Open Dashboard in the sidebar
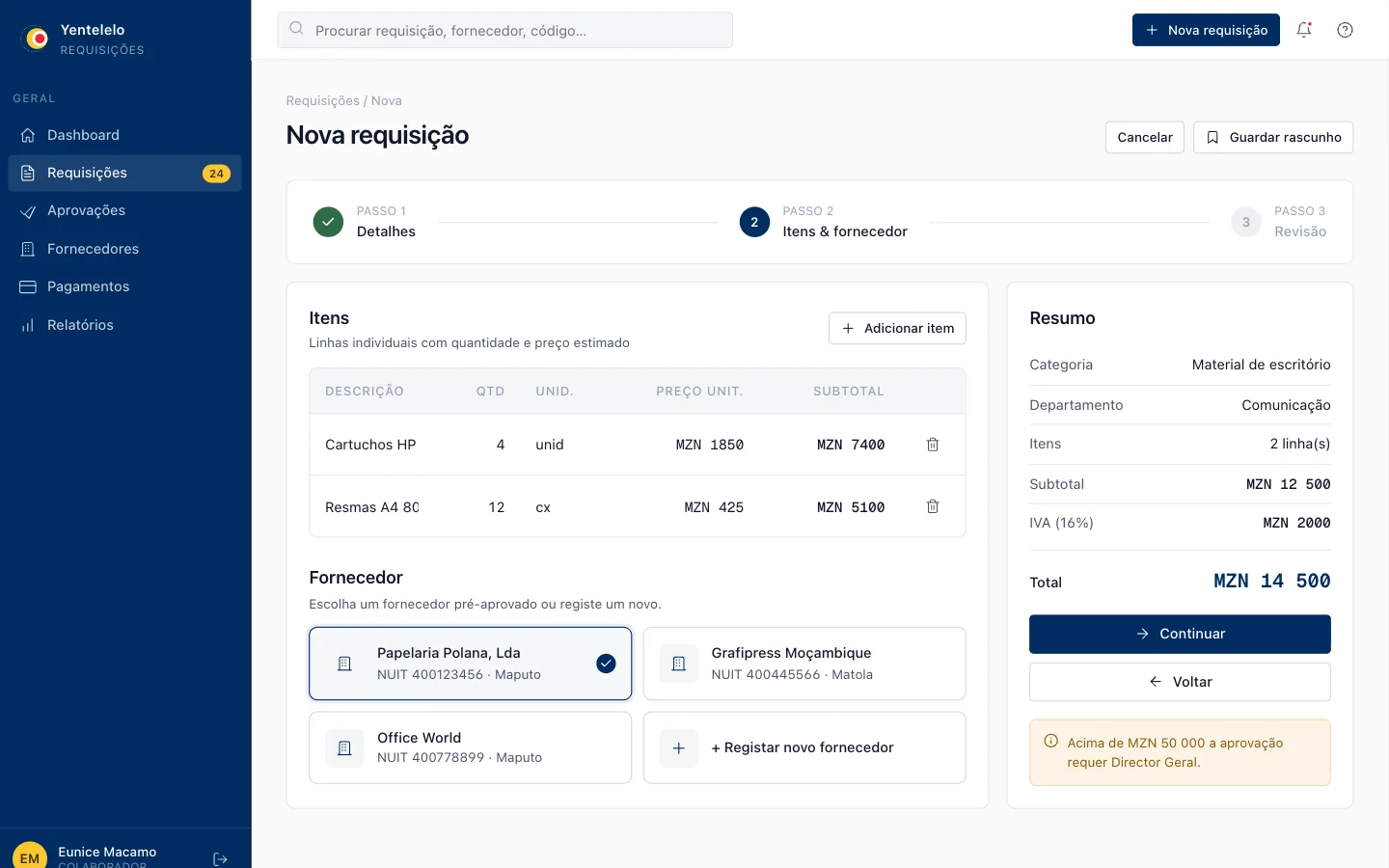 point(124,135)
